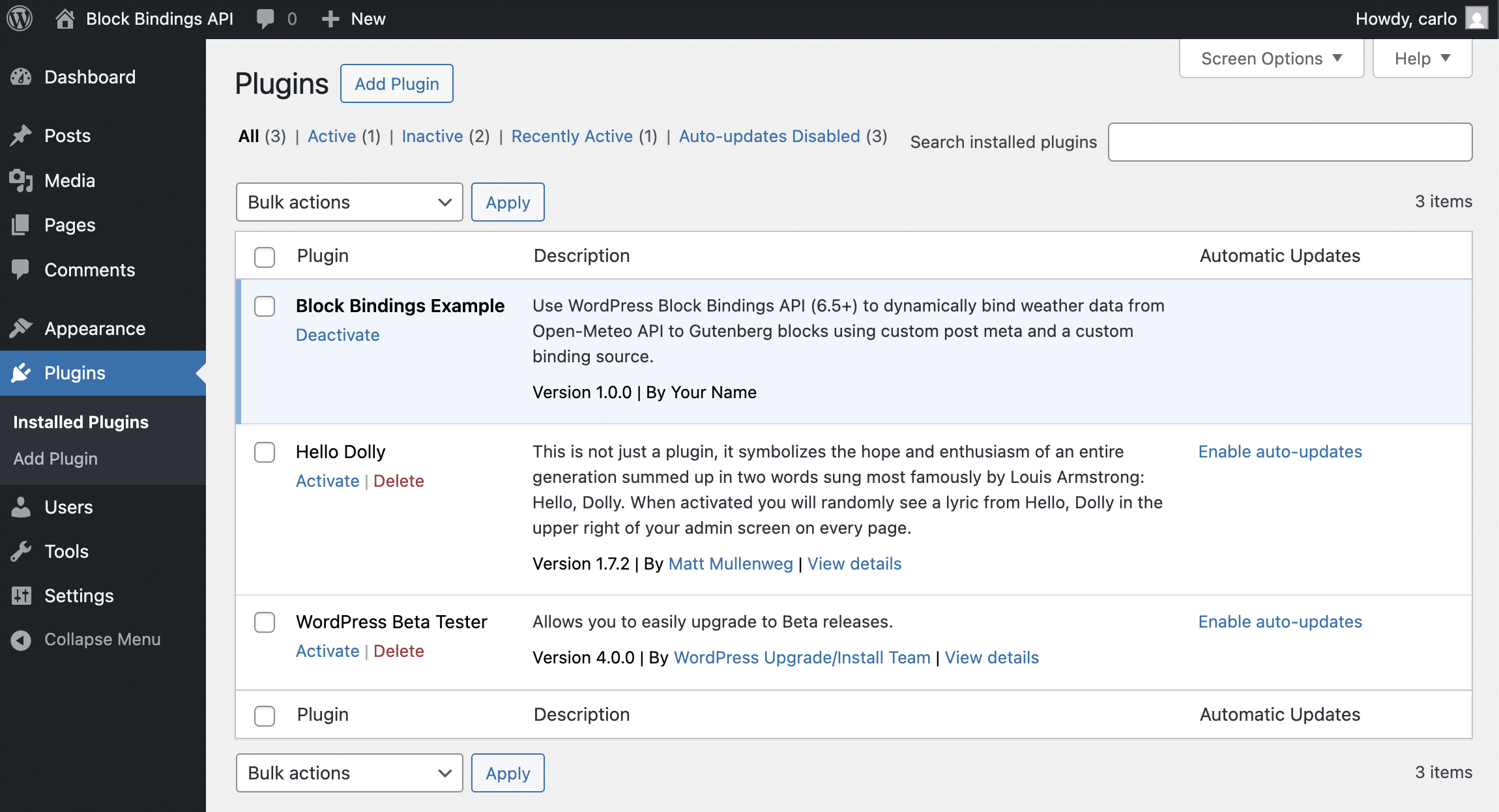Image resolution: width=1499 pixels, height=812 pixels.
Task: Expand the Help panel
Action: click(1422, 58)
